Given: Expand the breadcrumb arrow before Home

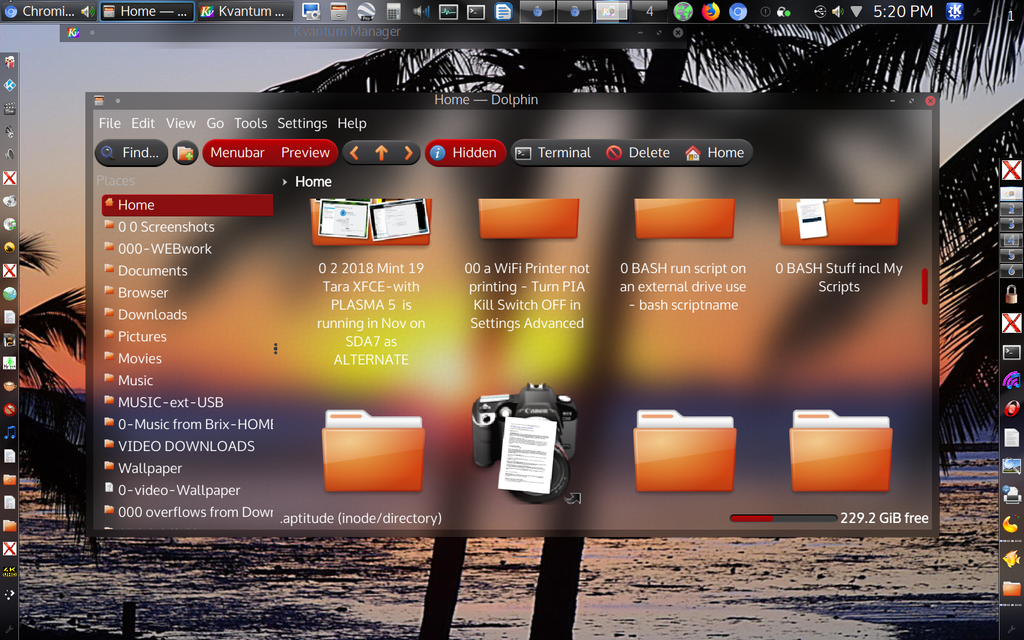Looking at the screenshot, I should [x=285, y=181].
